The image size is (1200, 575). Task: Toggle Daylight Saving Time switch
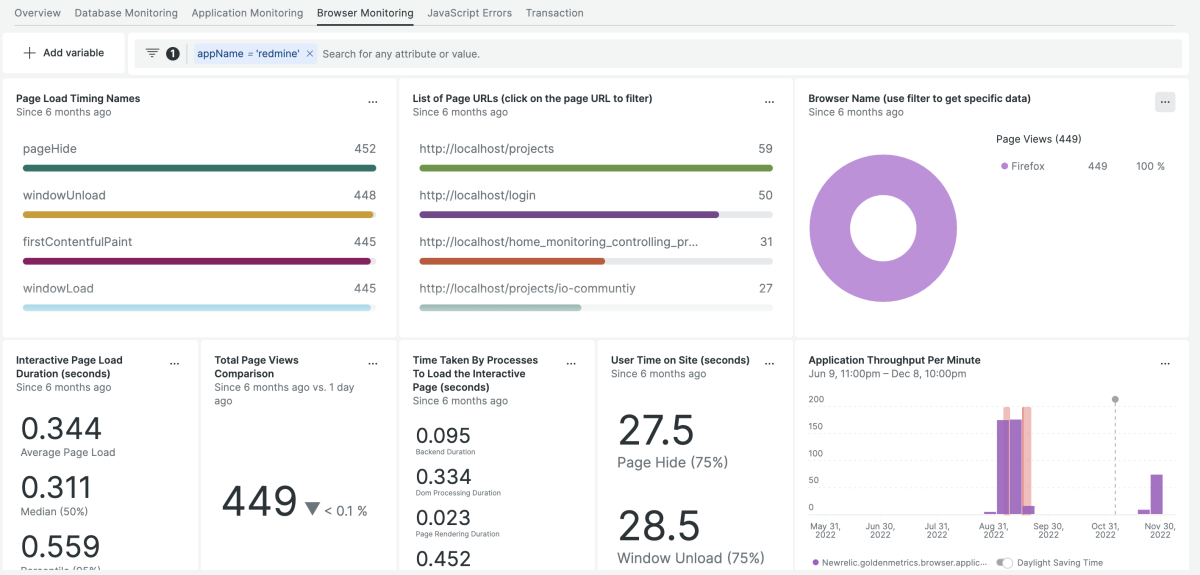1004,563
